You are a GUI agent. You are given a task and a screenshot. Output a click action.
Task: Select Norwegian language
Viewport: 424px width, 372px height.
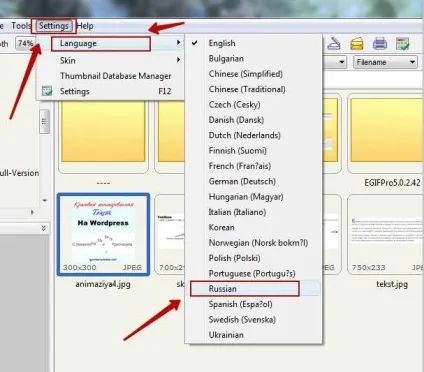(x=254, y=243)
